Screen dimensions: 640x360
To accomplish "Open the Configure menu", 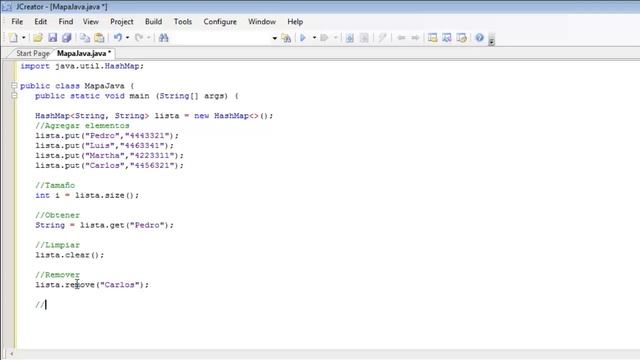I will click(220, 22).
